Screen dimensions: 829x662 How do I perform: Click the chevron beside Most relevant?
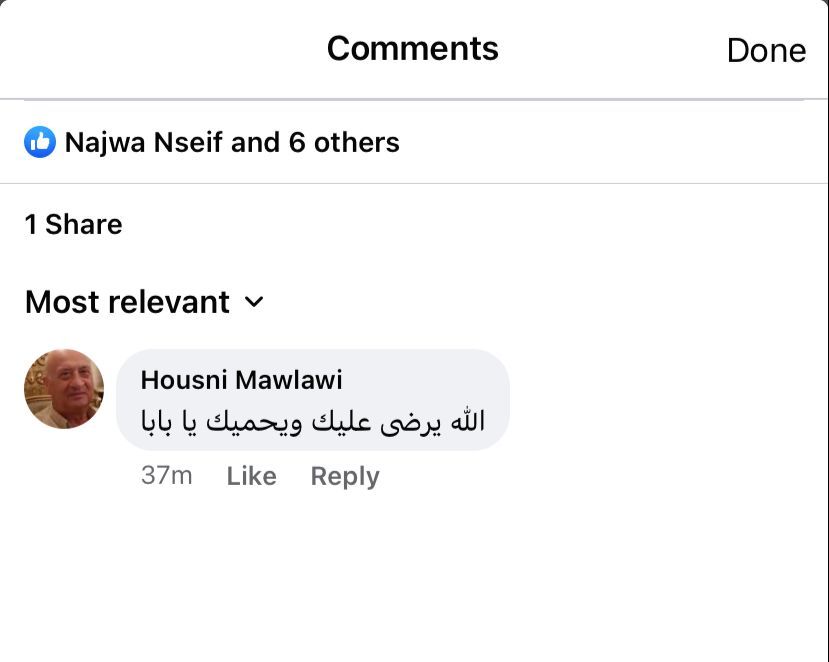pyautogui.click(x=254, y=302)
